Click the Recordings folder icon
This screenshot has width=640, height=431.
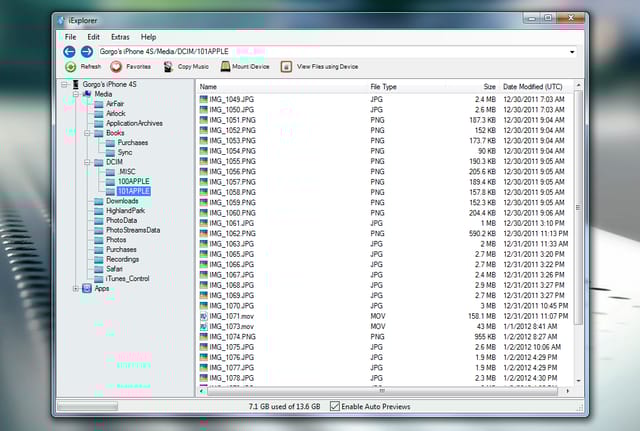[x=99, y=260]
